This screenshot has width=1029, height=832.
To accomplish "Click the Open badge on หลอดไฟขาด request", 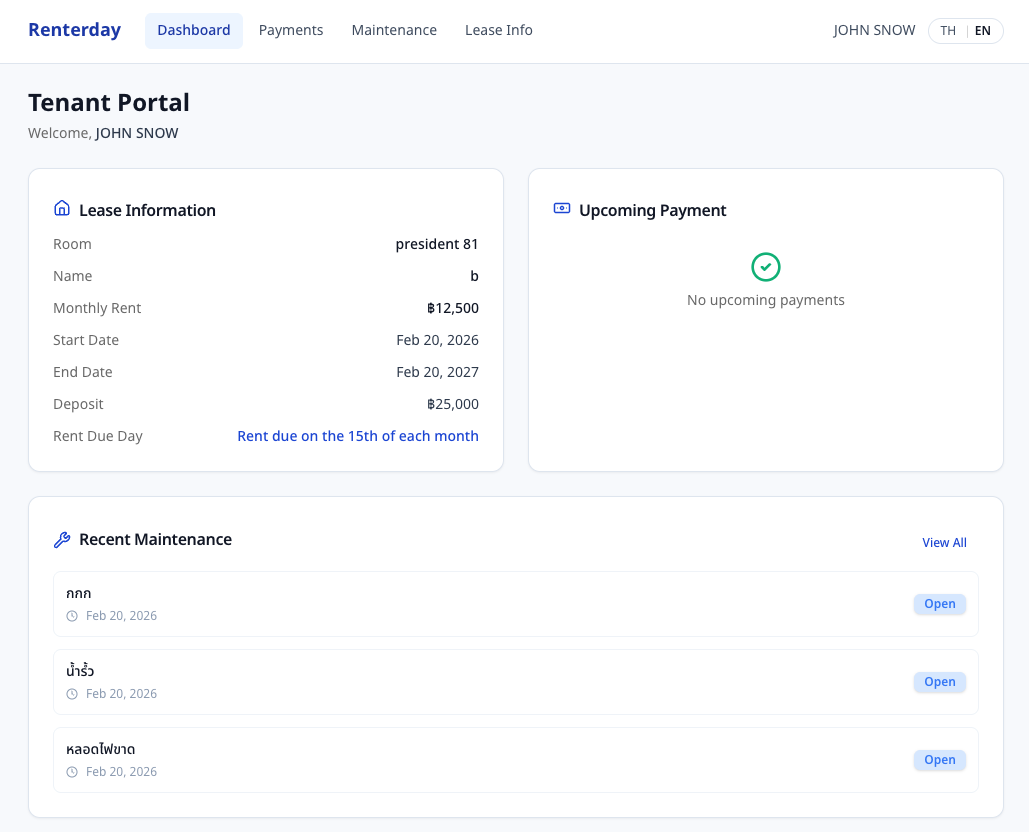I will point(939,760).
